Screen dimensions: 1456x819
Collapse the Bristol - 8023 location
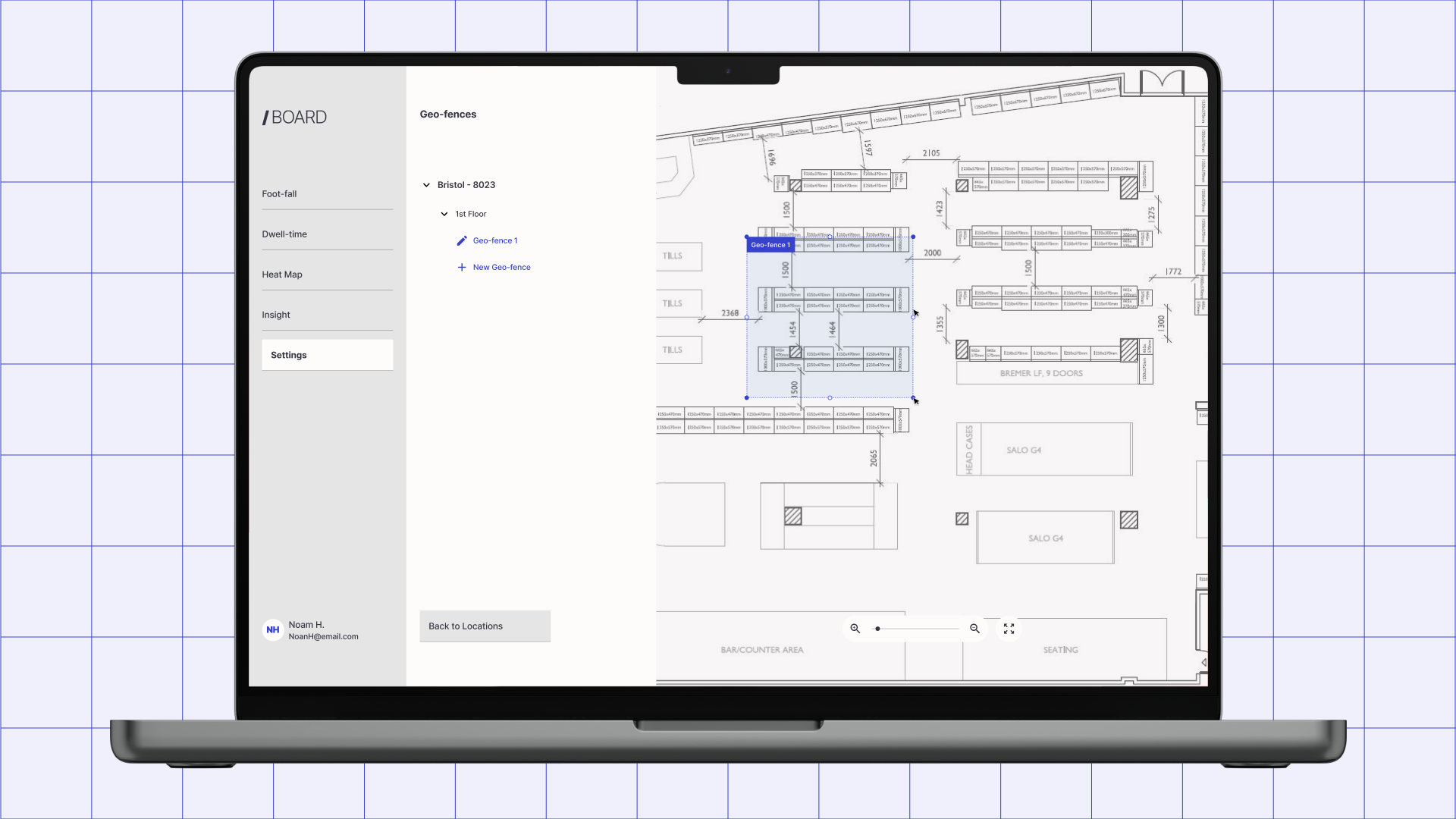coord(426,185)
